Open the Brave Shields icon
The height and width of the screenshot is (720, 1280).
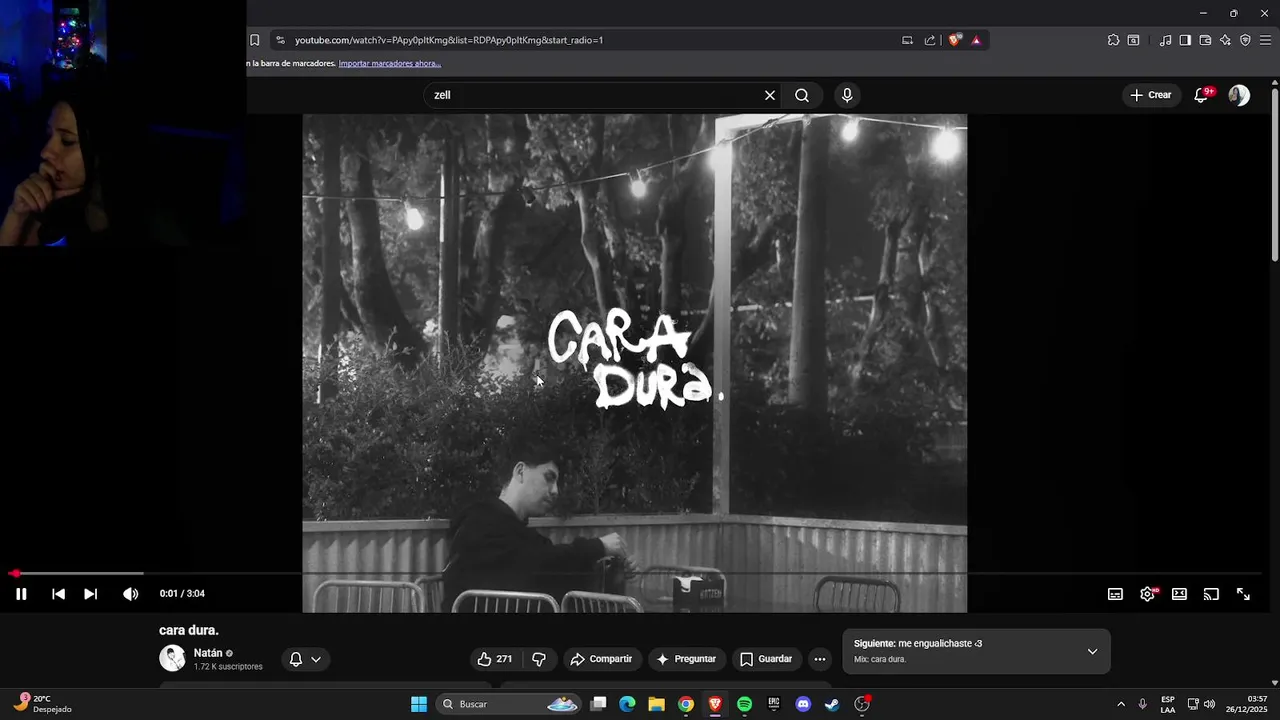955,40
